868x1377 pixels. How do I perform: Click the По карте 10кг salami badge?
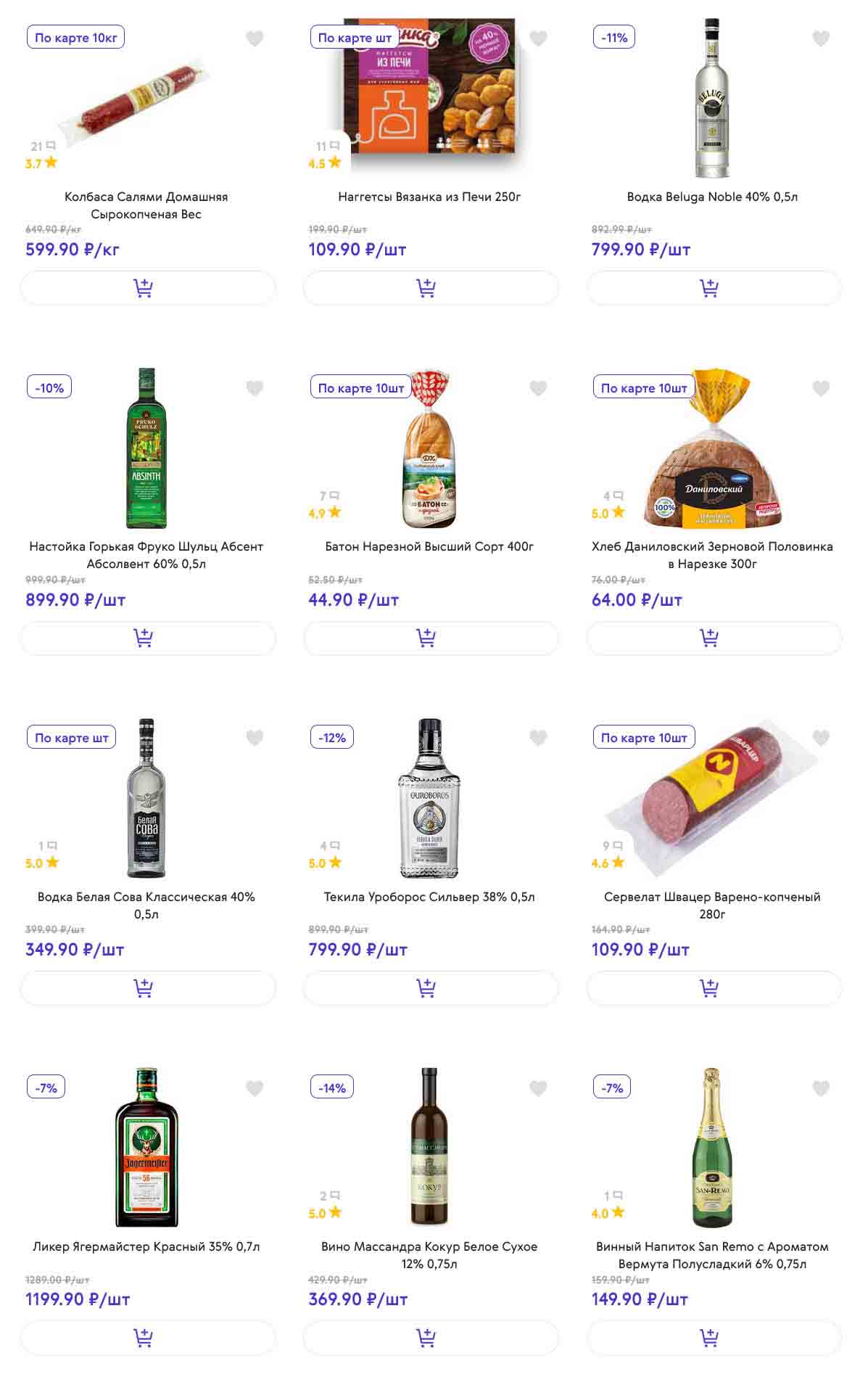75,38
